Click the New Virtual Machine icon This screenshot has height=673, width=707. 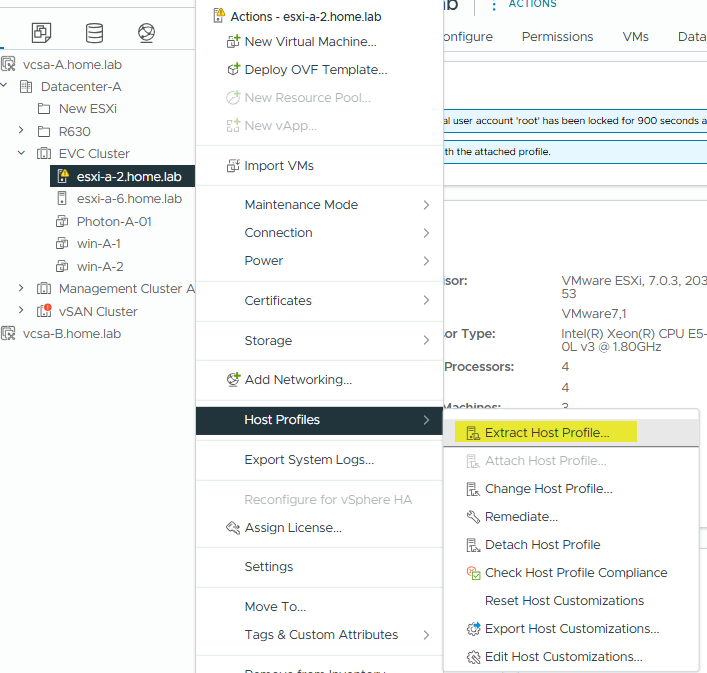point(233,41)
